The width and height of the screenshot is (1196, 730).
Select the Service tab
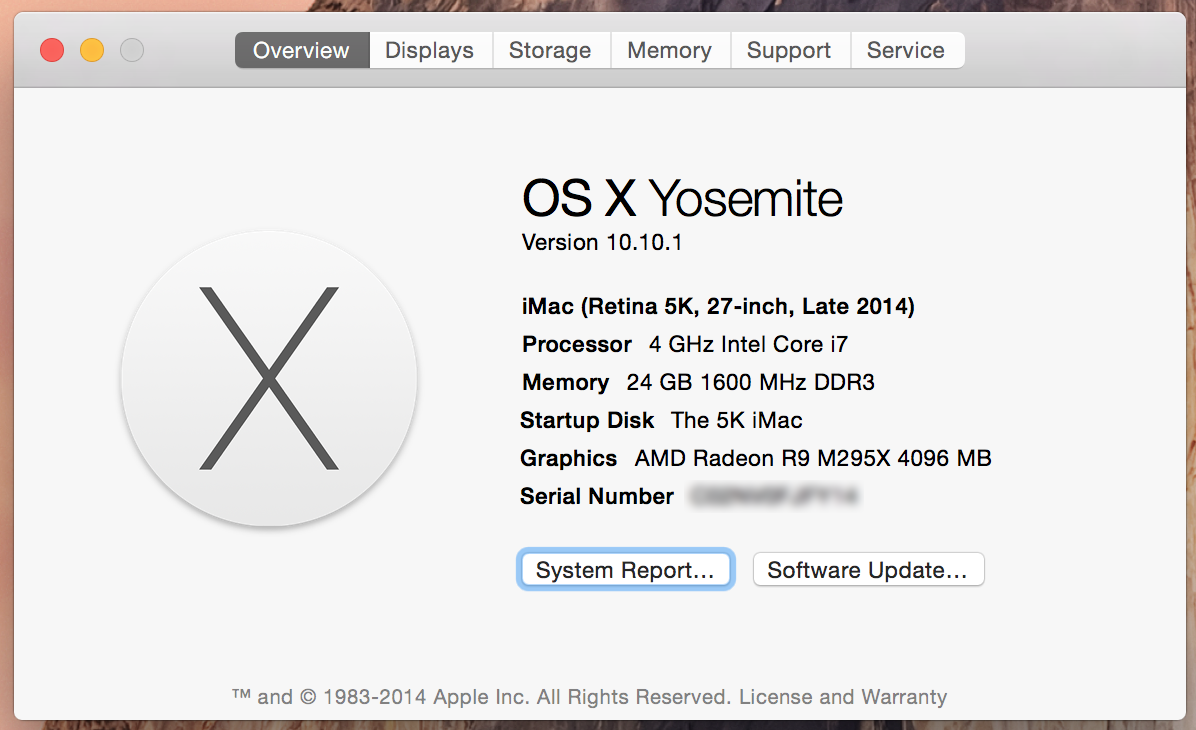click(906, 50)
